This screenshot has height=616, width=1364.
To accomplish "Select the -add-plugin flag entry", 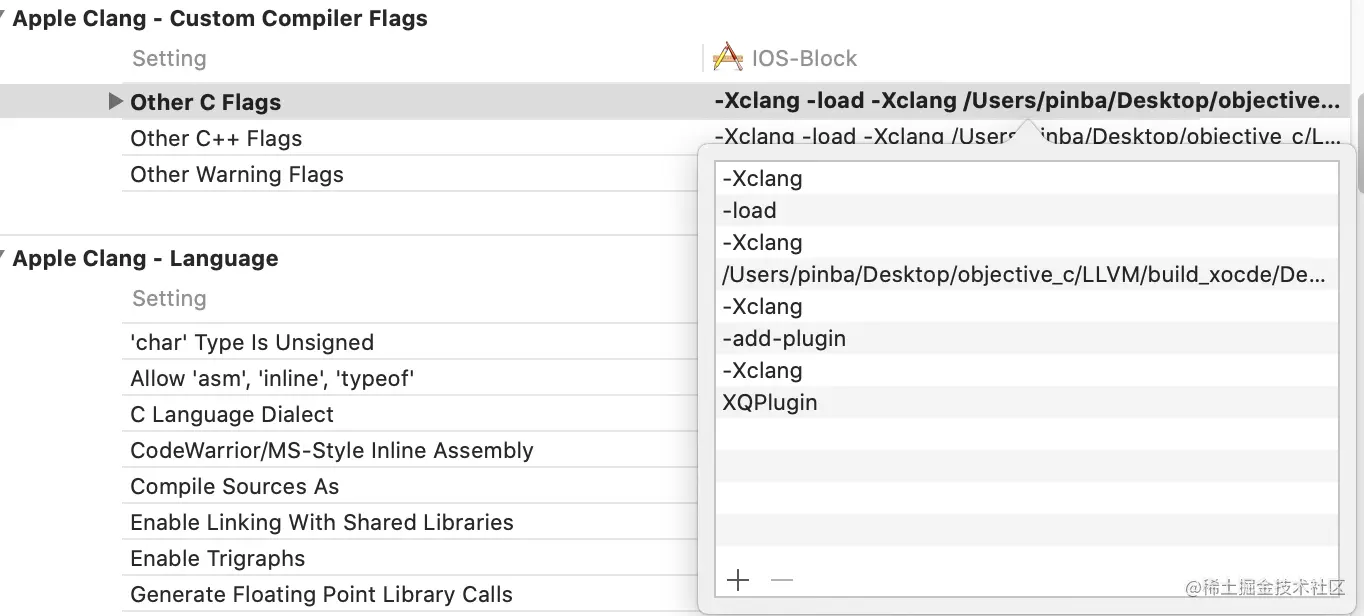I will pyautogui.click(x=784, y=339).
